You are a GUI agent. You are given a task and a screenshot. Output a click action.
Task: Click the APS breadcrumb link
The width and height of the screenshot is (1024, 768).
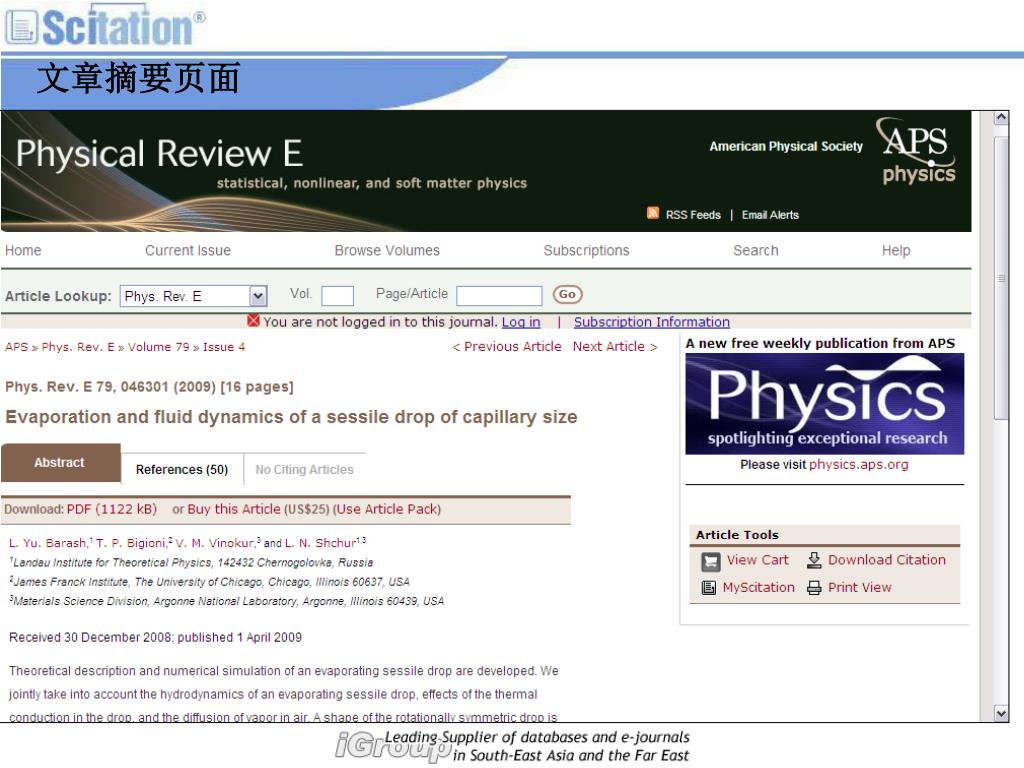(16, 347)
